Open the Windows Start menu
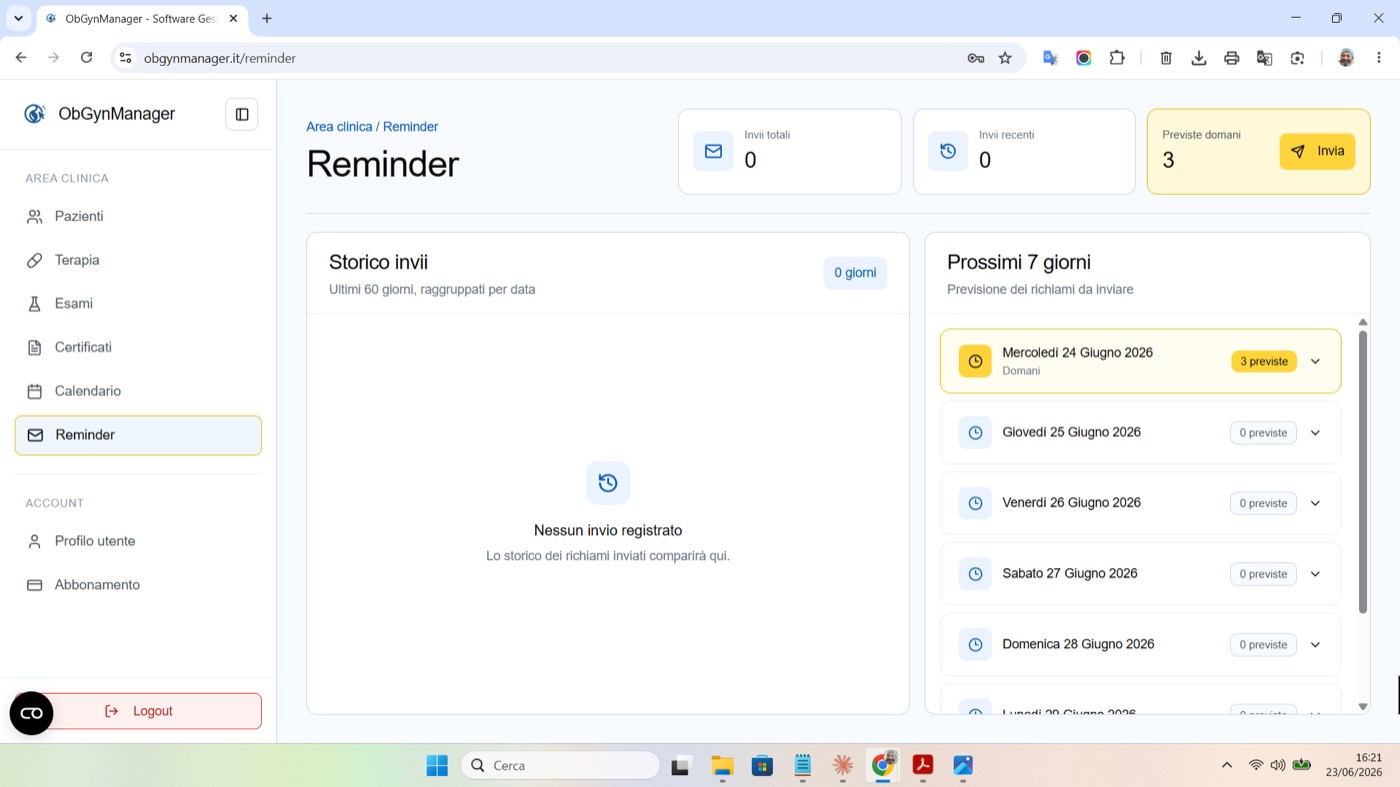The width and height of the screenshot is (1400, 787). pyautogui.click(x=437, y=766)
